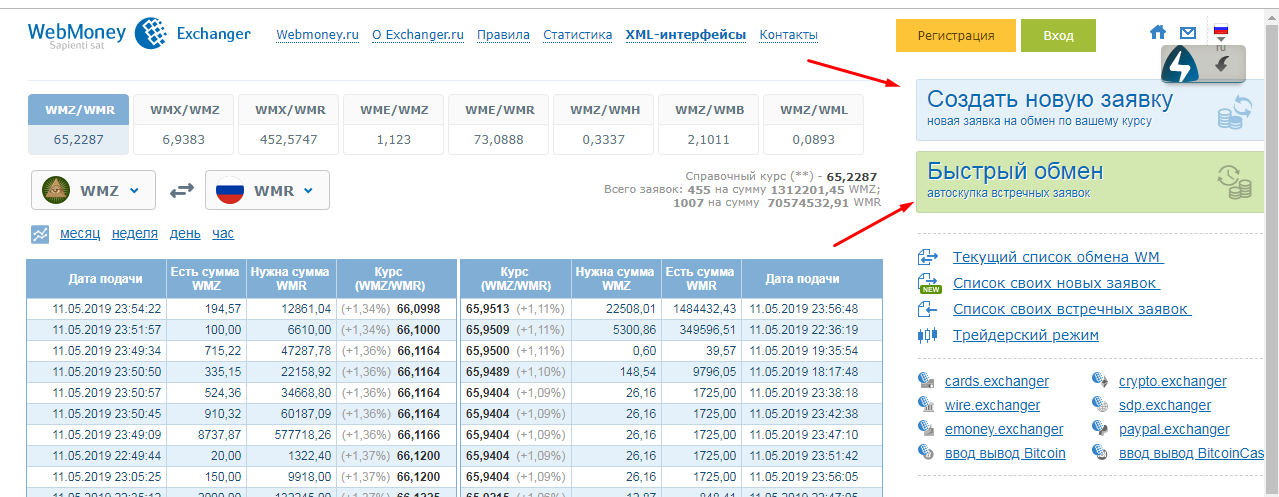Click candlestick icon beside Трейдерский режим
This screenshot has width=1279, height=497.
(x=927, y=335)
